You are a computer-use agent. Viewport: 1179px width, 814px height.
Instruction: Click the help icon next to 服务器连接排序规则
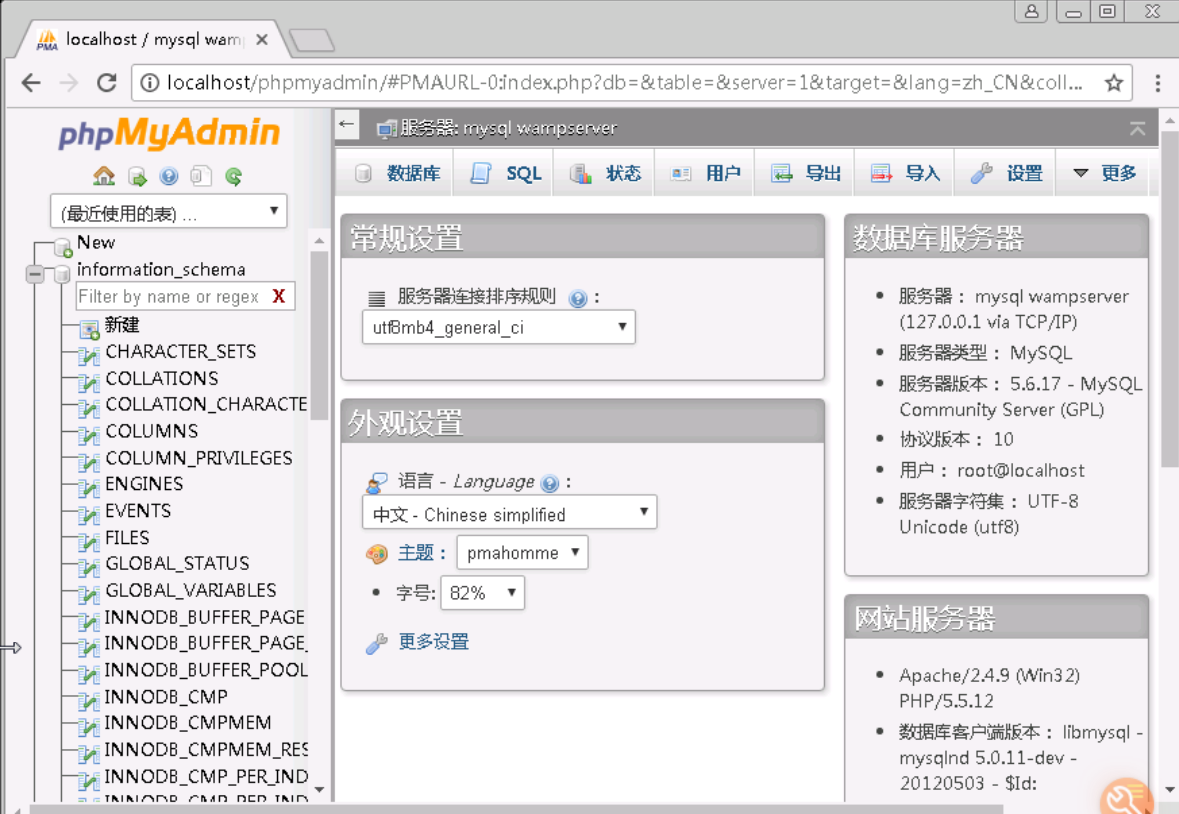click(x=577, y=298)
